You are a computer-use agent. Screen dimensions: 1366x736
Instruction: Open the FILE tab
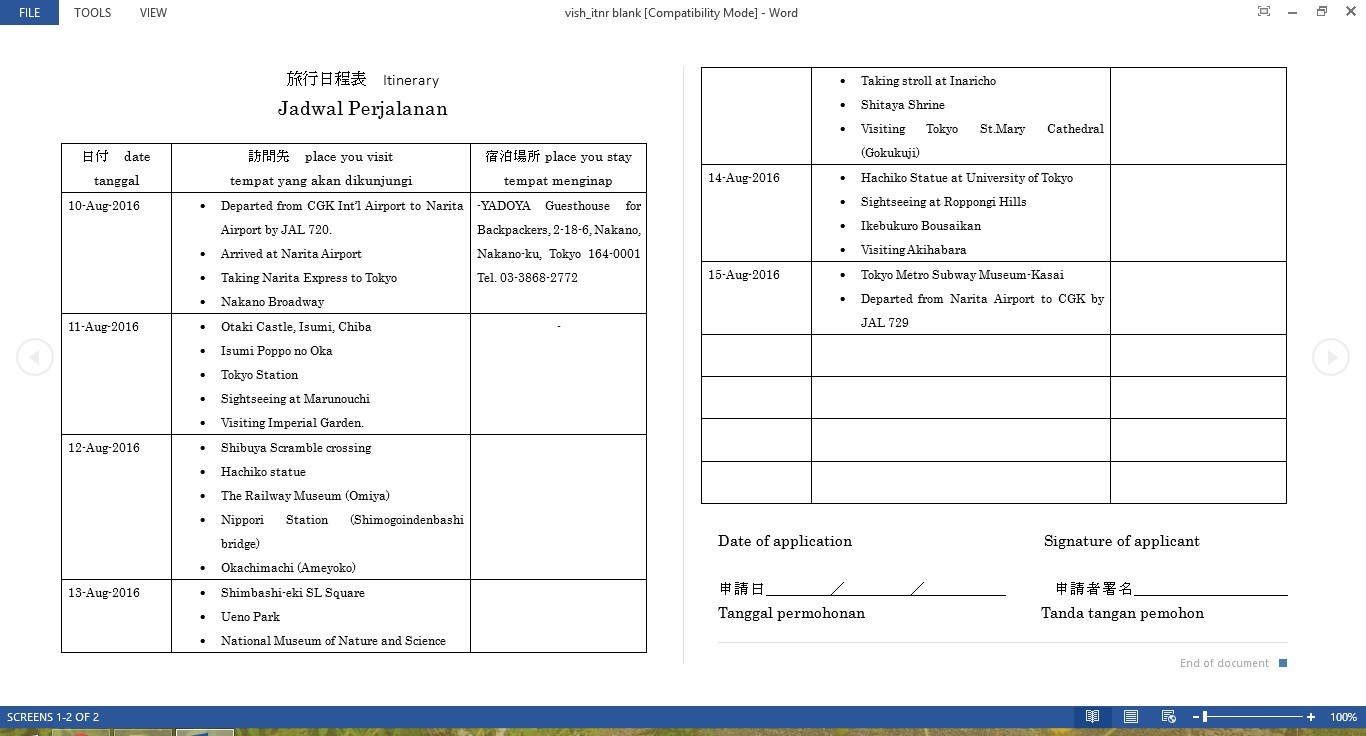coord(29,12)
